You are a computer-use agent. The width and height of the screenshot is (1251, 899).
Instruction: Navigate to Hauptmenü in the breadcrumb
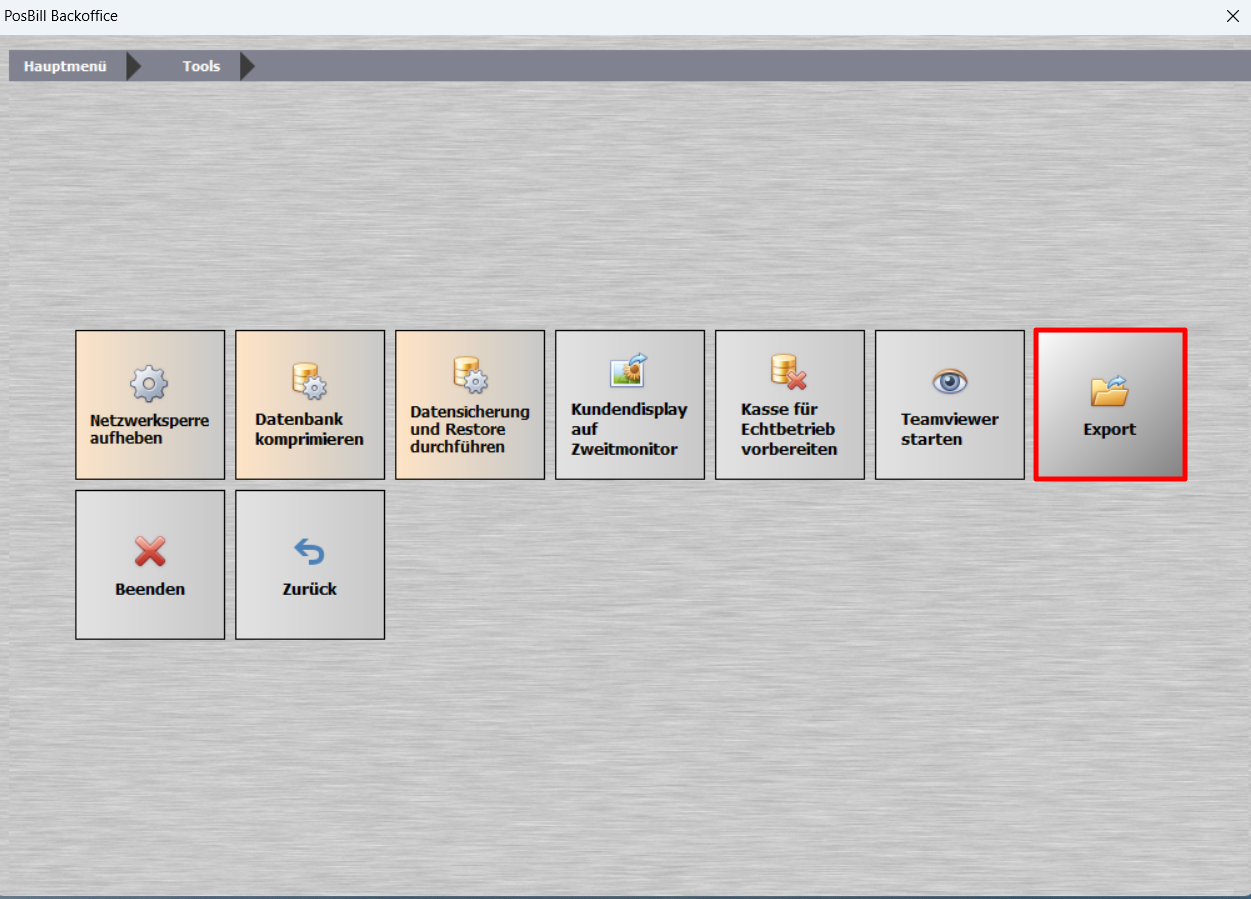tap(66, 67)
